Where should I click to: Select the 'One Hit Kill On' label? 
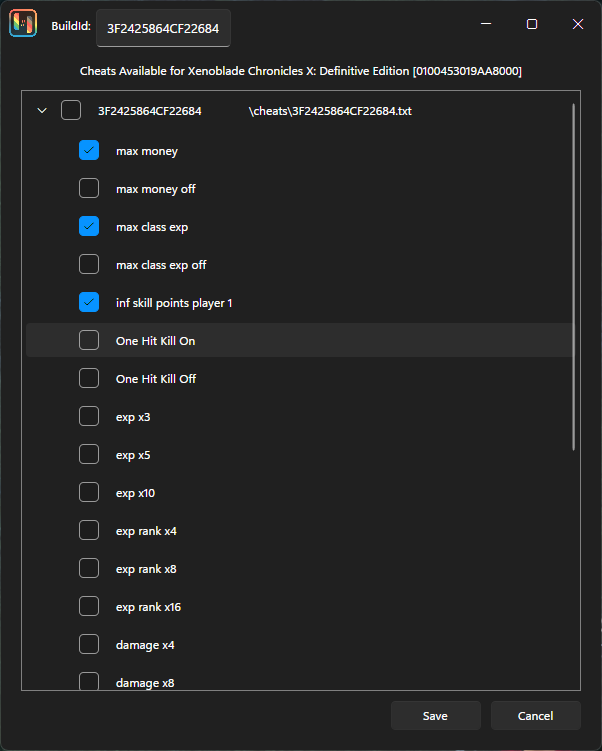pyautogui.click(x=156, y=341)
